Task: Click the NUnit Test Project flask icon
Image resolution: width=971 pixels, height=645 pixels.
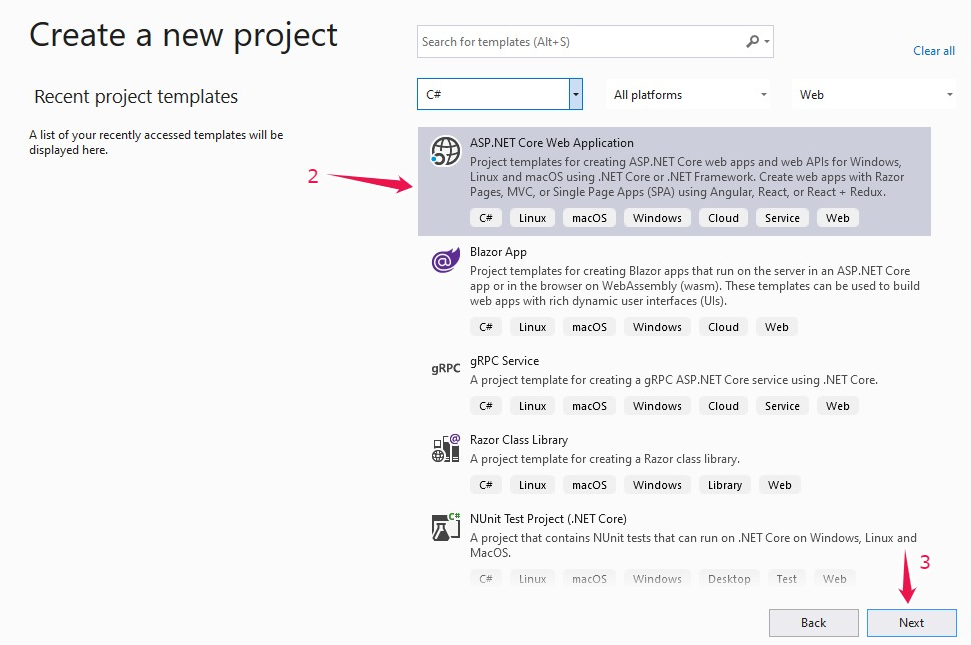Action: coord(446,527)
